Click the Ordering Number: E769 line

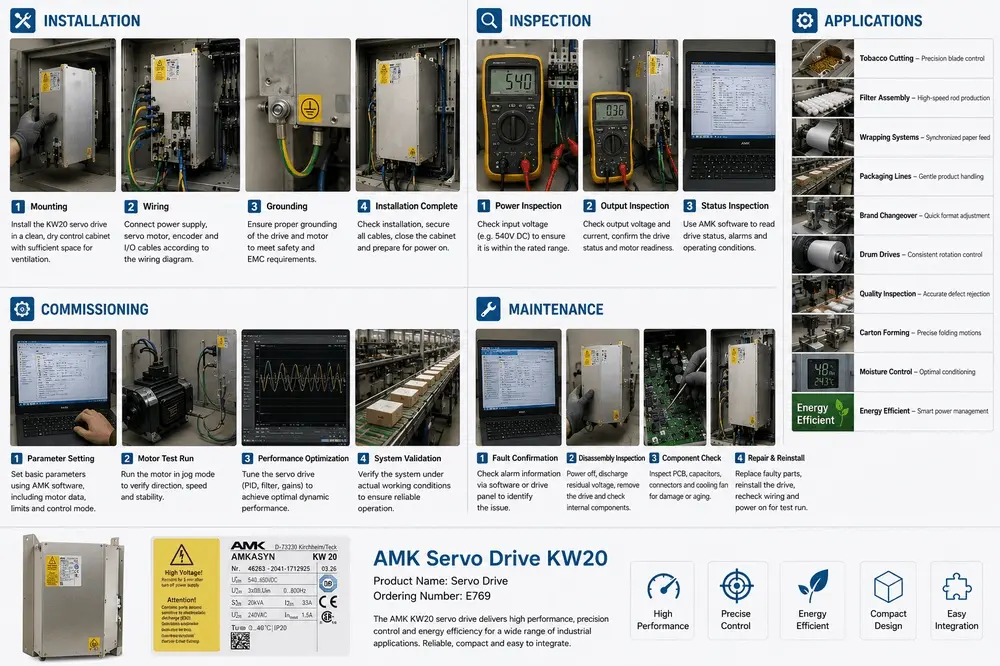coord(432,596)
